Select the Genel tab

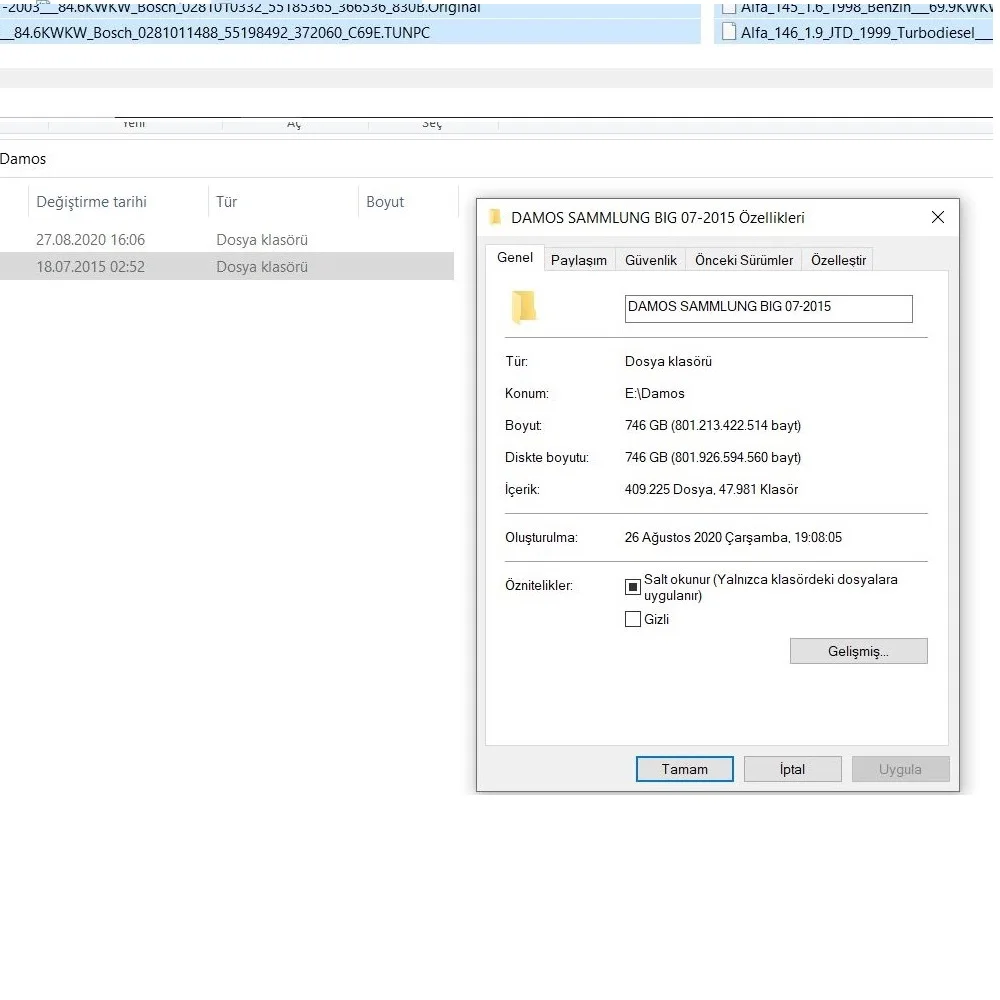pos(514,258)
